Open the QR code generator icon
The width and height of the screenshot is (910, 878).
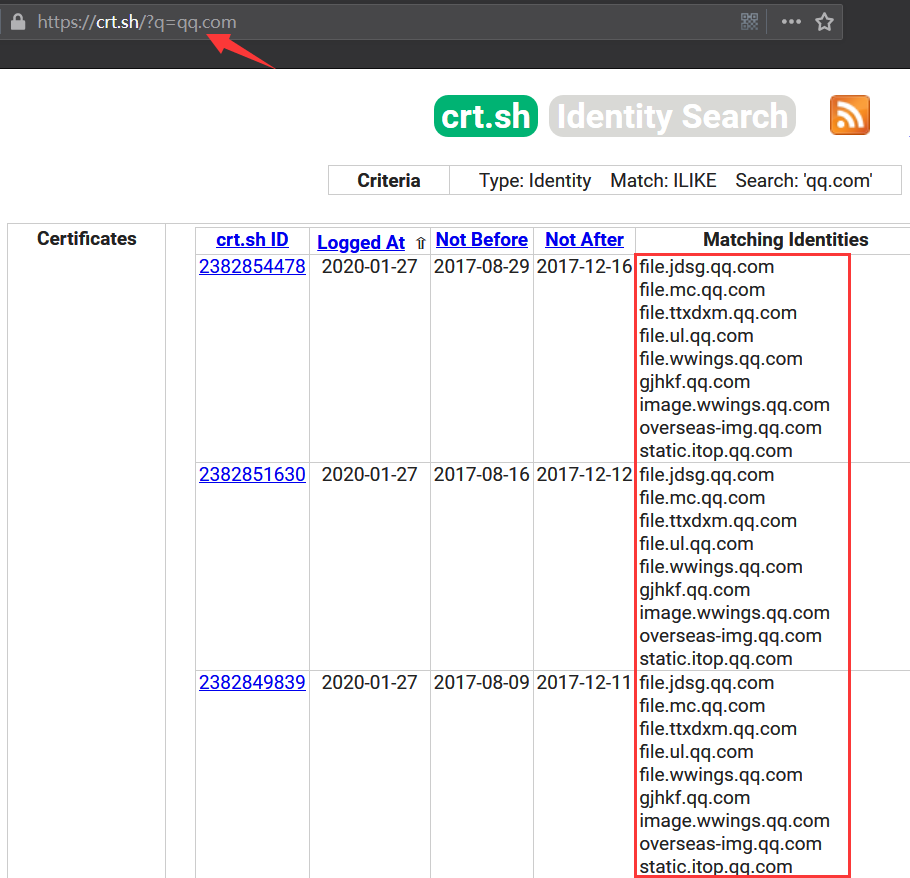click(x=749, y=22)
